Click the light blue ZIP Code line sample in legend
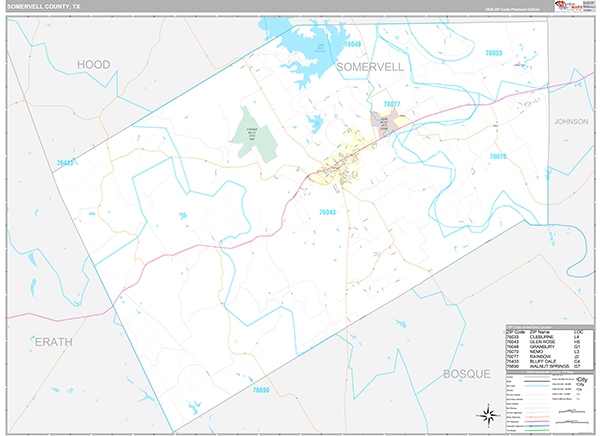Screen dimensions: 600x436 pyautogui.click(x=536, y=386)
